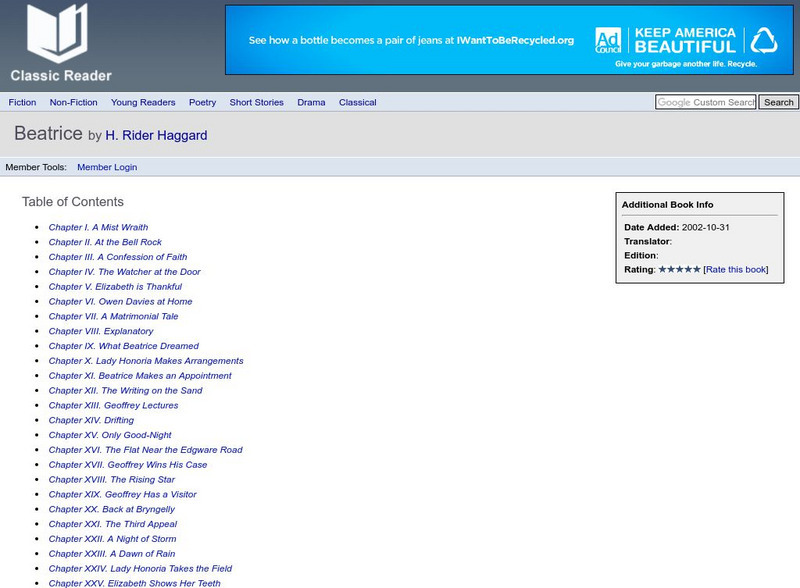Open the Drama section

(x=311, y=102)
